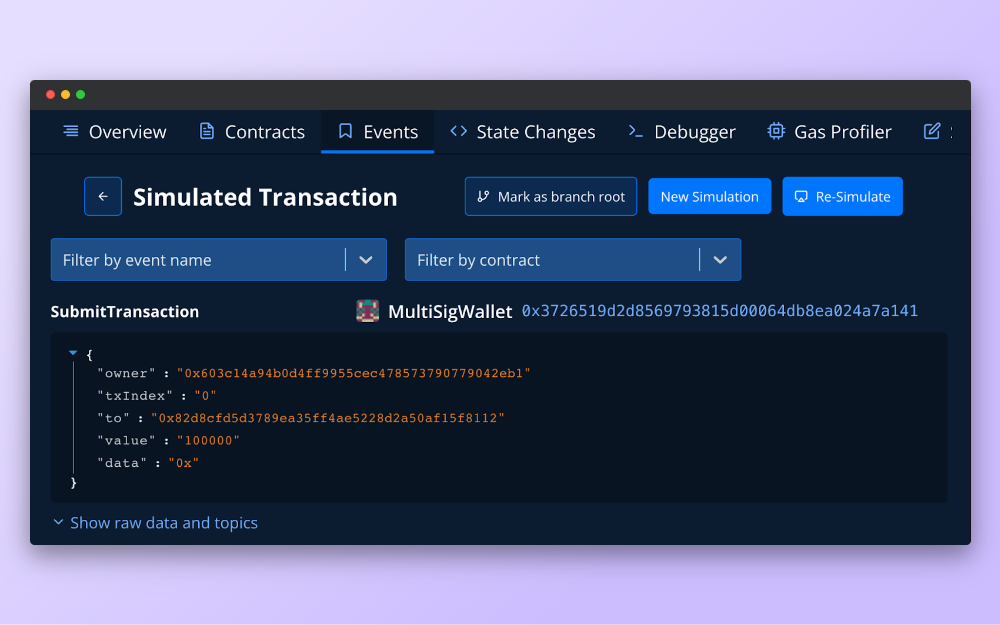Click the MultiSigWallet pixel avatar icon
The width and height of the screenshot is (1000, 625).
point(367,311)
